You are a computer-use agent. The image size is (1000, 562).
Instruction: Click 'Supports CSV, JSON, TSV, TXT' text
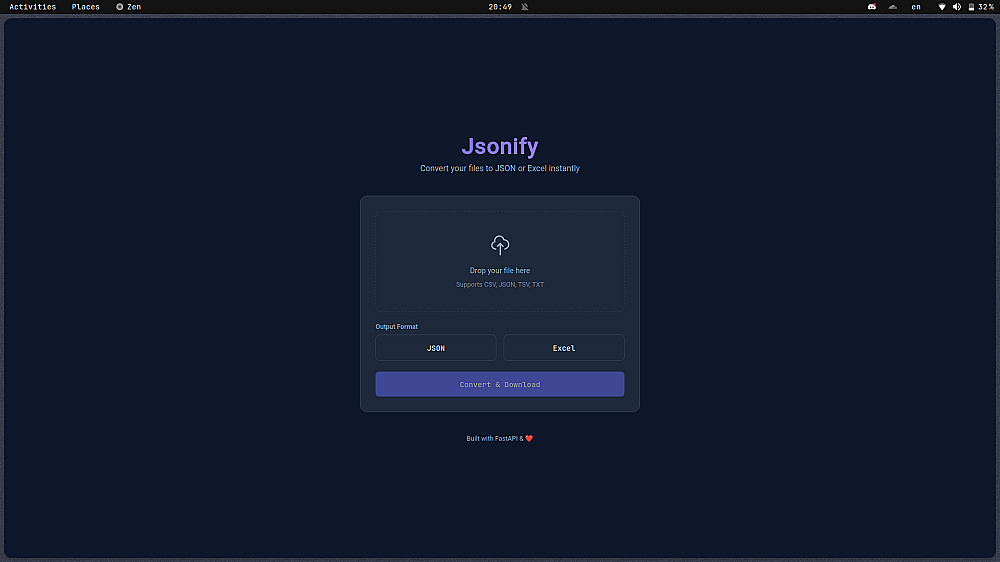(500, 285)
